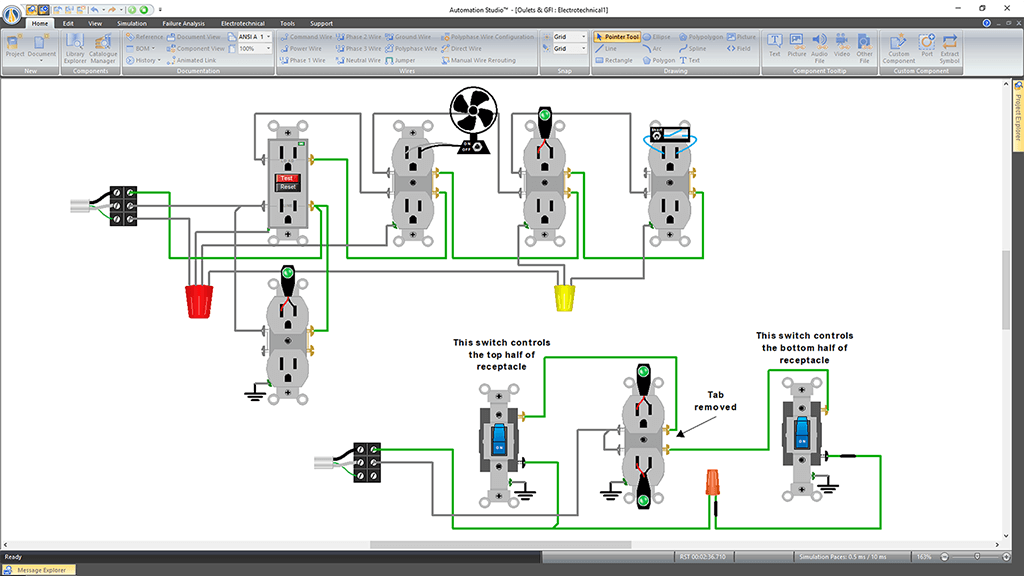Screen dimensions: 1024x576
Task: Switch to the Simulation ribbon tab
Action: pyautogui.click(x=131, y=22)
